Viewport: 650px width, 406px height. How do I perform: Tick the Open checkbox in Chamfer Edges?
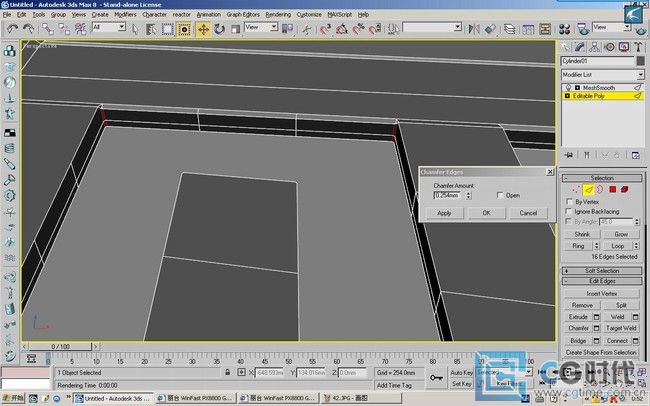pyautogui.click(x=500, y=195)
